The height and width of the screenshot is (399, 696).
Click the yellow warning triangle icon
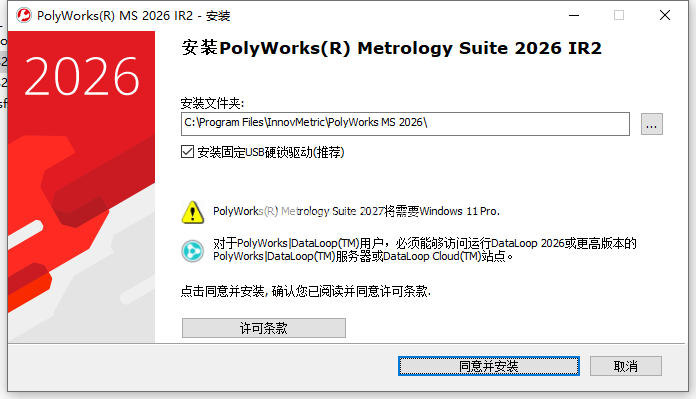point(193,212)
